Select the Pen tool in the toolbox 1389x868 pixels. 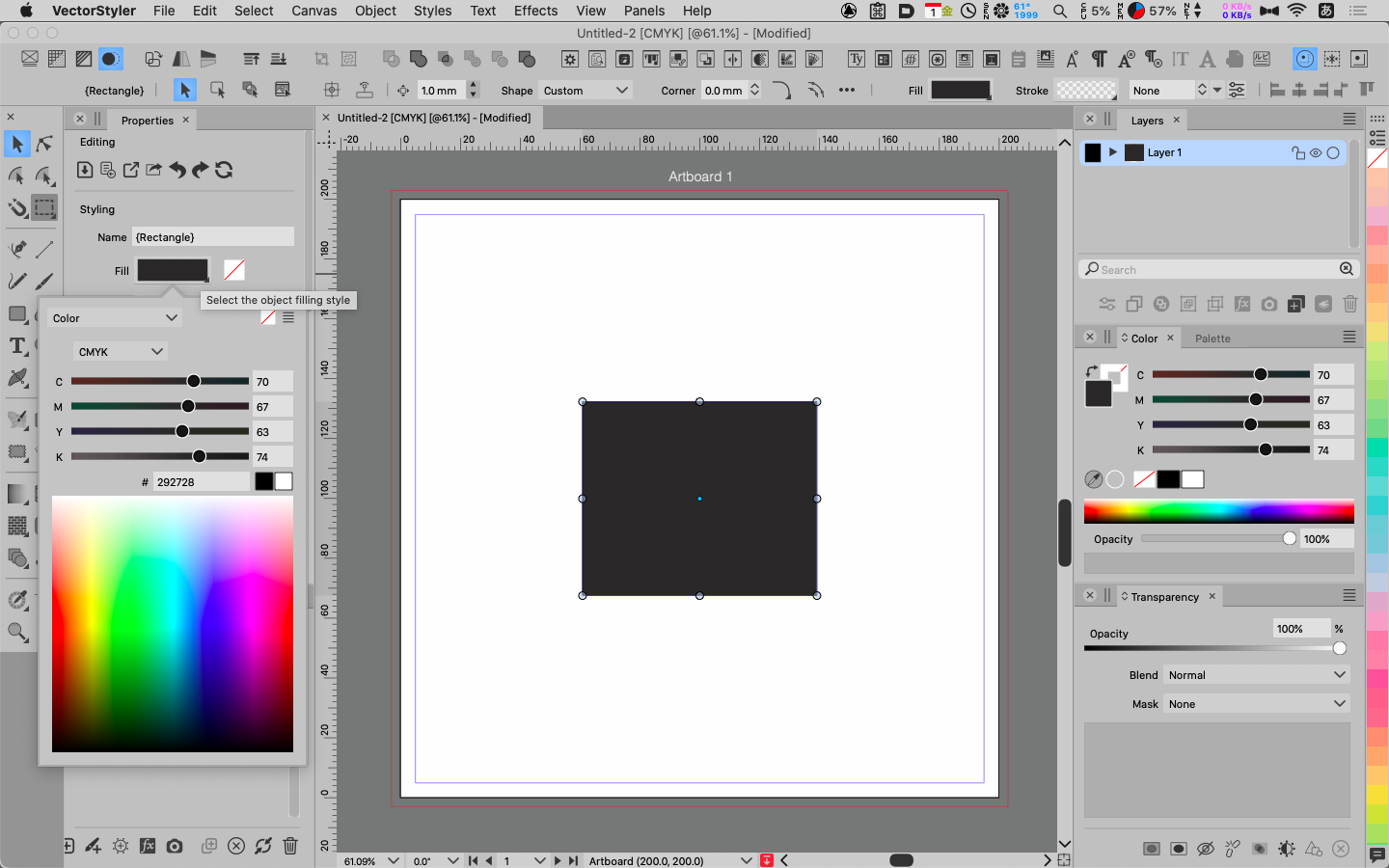click(x=17, y=249)
